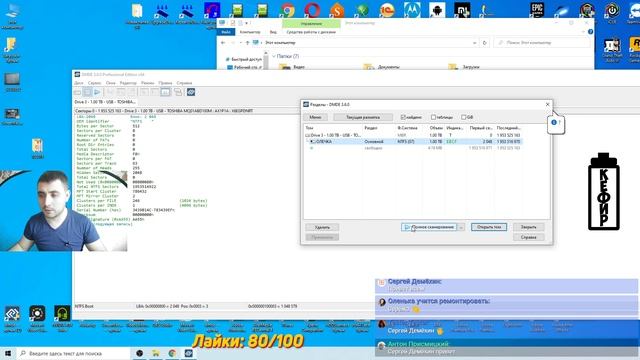Switch to the Вид tab in Explorer
Viewport: 640px width, 360px height.
click(x=273, y=32)
